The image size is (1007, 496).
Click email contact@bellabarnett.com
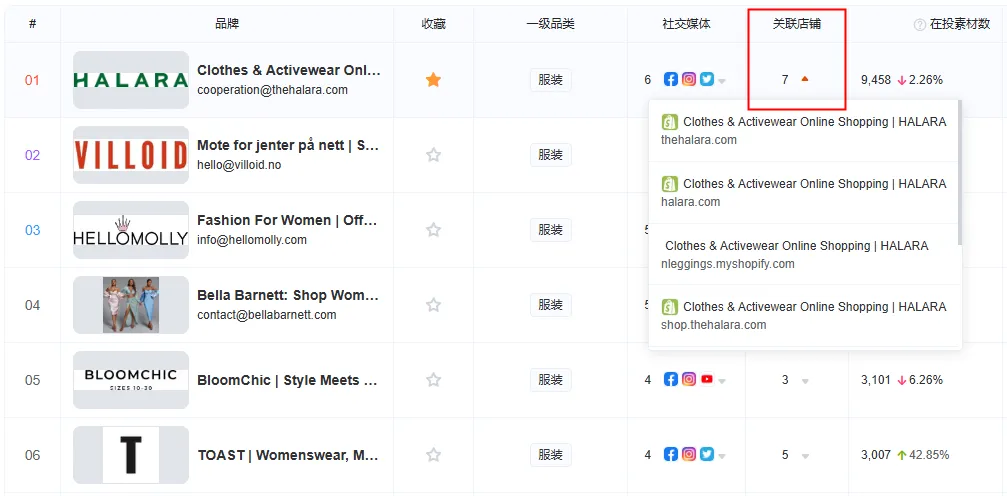[267, 315]
